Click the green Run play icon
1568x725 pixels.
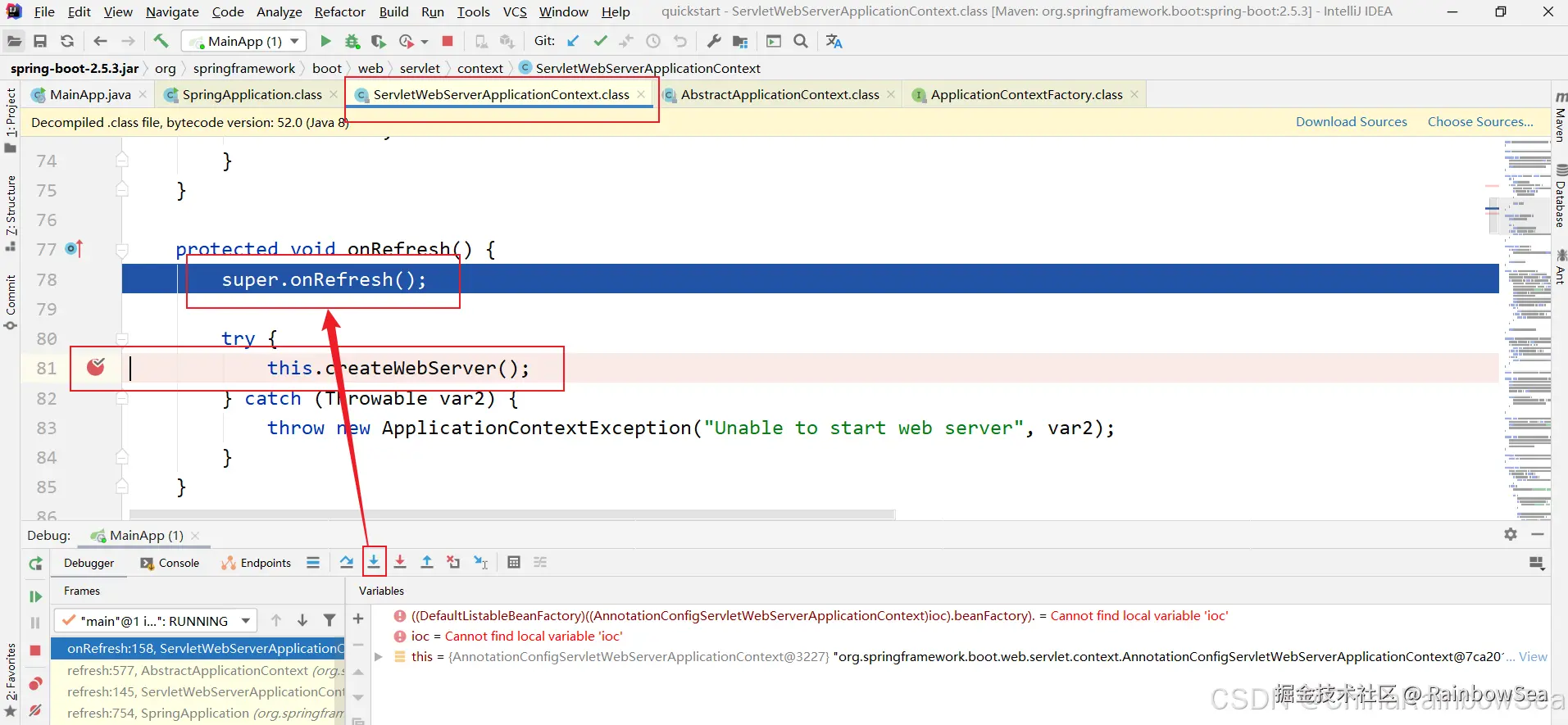click(325, 41)
